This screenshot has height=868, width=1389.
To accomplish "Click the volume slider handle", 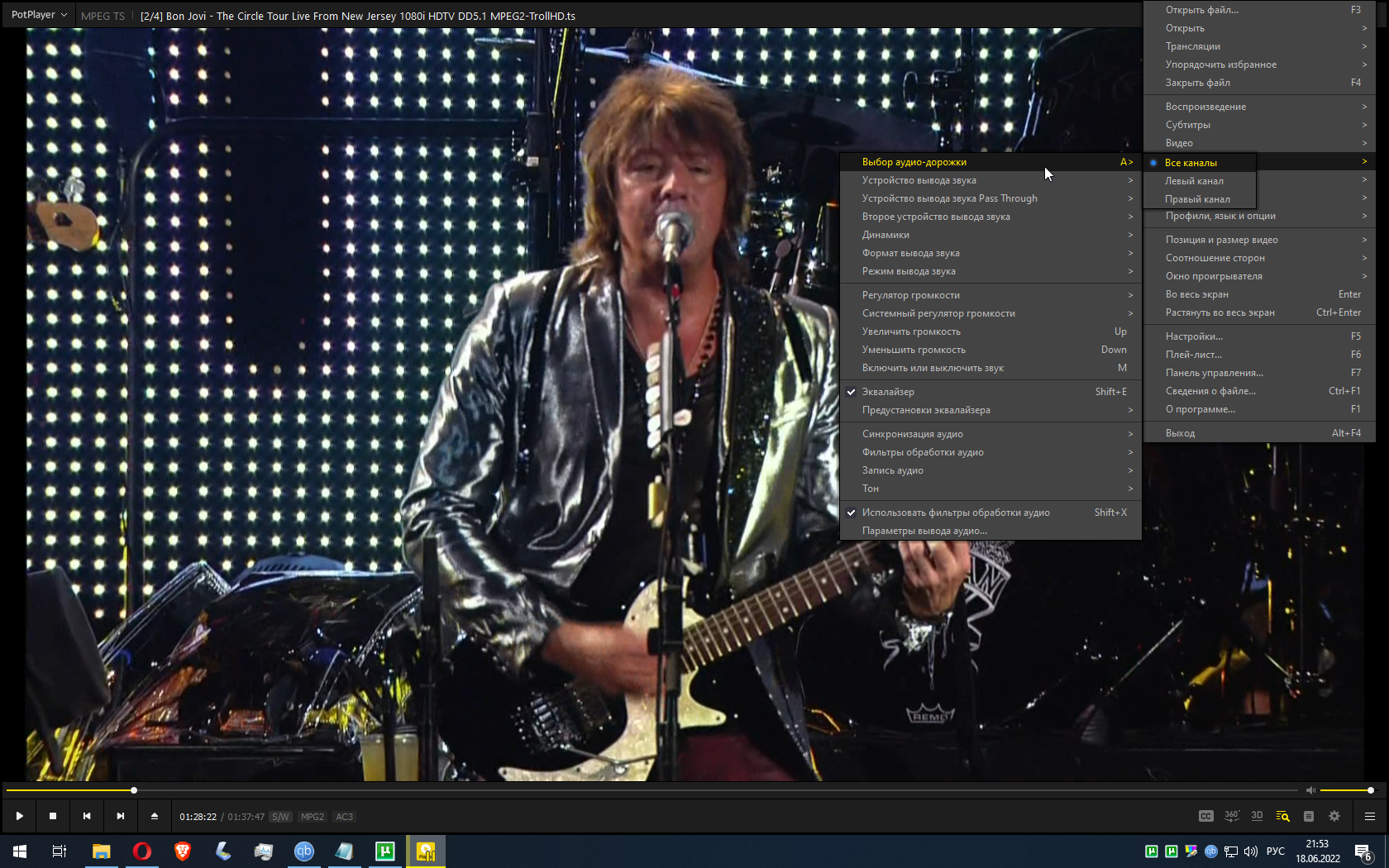I will [x=1370, y=790].
